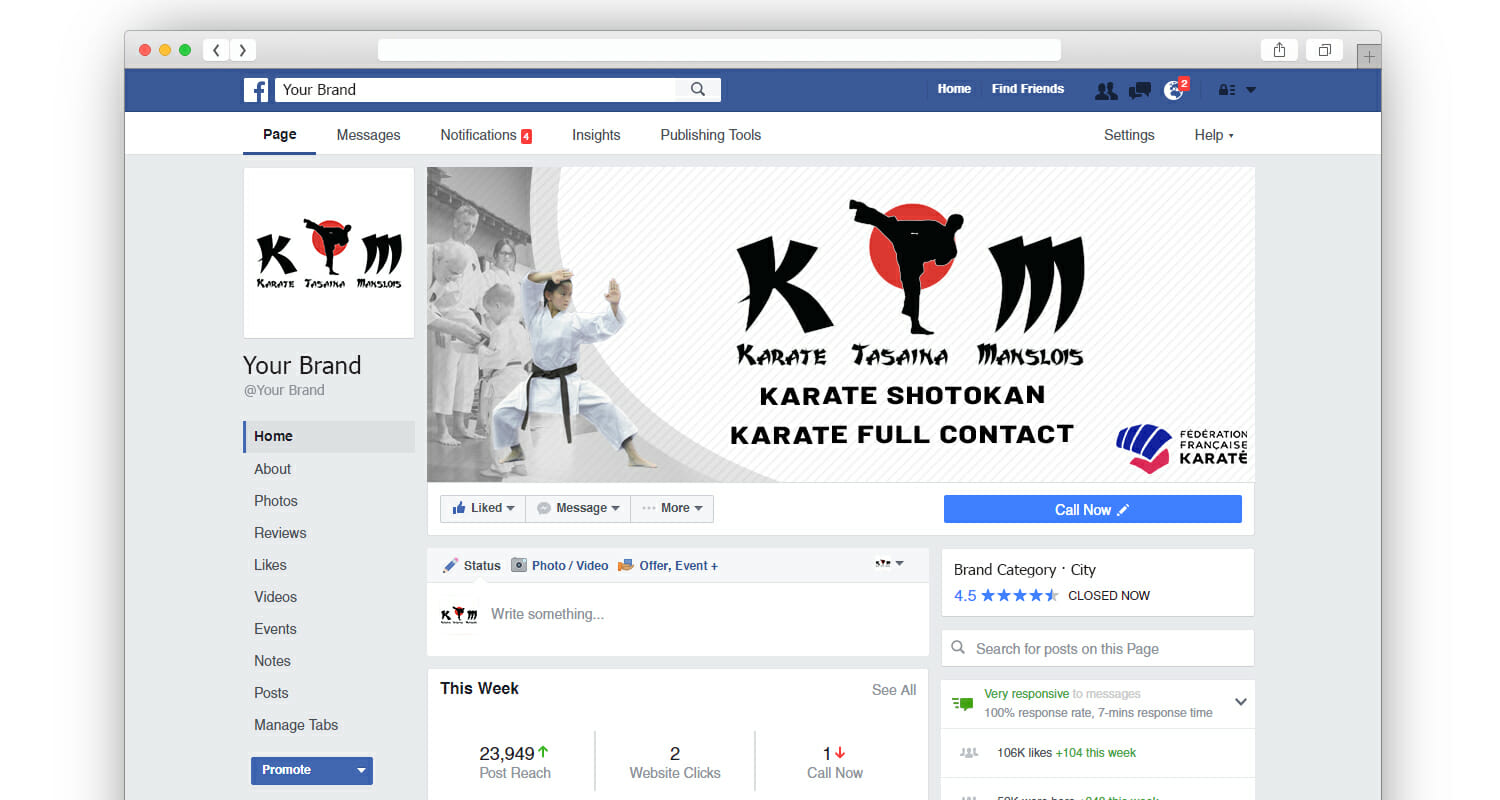
Task: Open the friend requests icon
Action: [1106, 90]
